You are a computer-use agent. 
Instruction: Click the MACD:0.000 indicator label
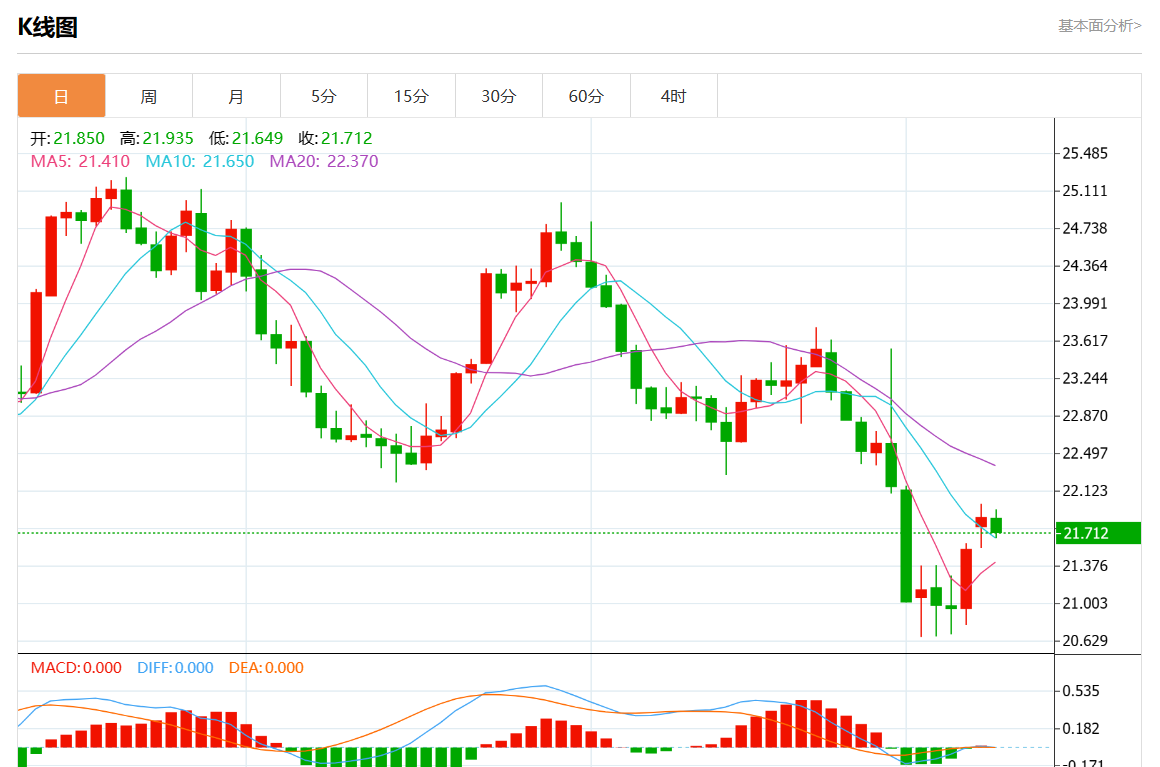click(76, 668)
